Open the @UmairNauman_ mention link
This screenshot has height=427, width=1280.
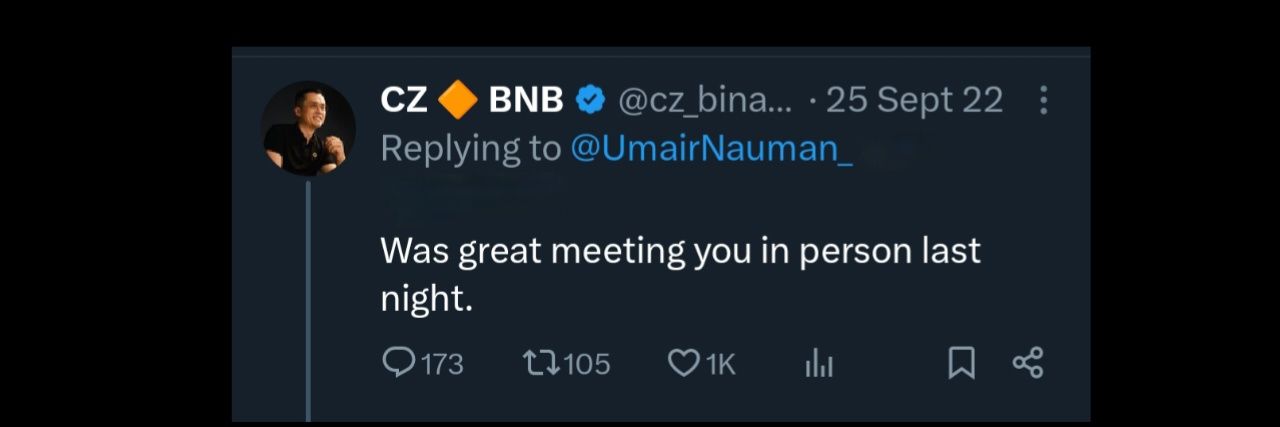tap(711, 148)
